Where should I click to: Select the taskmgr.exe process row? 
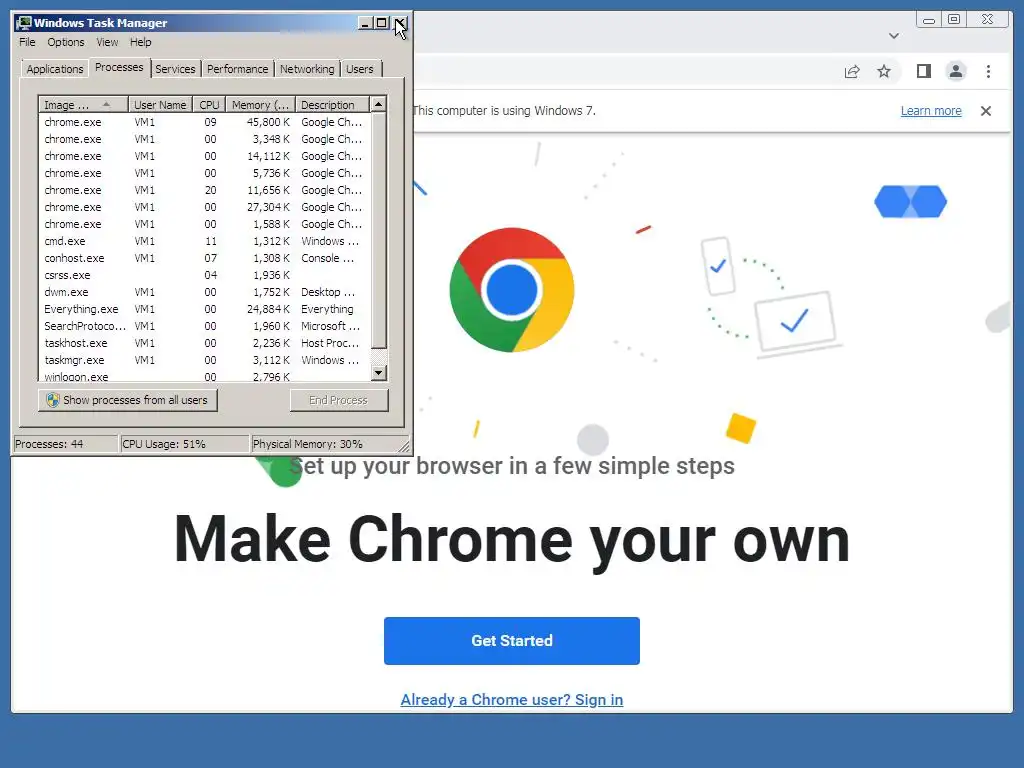click(204, 360)
